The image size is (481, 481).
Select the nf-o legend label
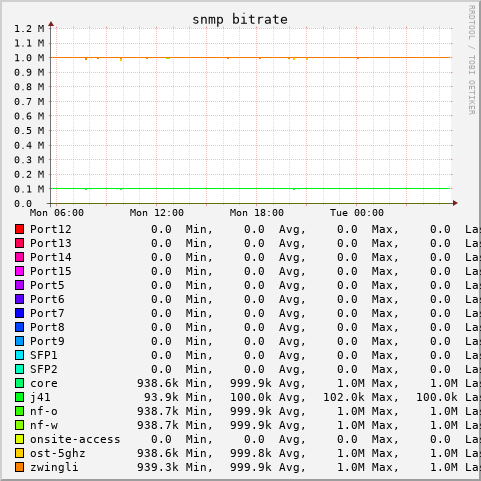(44, 411)
